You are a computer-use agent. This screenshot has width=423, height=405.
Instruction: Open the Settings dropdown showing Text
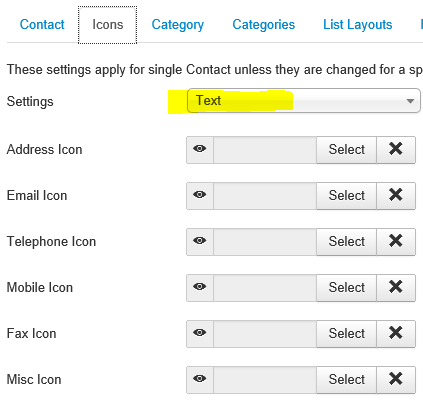click(304, 101)
